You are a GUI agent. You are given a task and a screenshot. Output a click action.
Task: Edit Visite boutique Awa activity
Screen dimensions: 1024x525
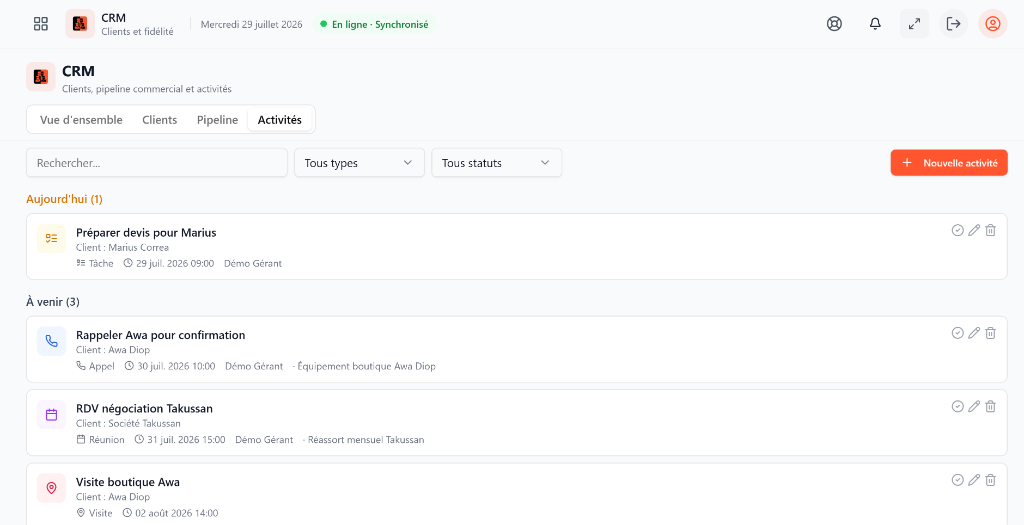(974, 480)
